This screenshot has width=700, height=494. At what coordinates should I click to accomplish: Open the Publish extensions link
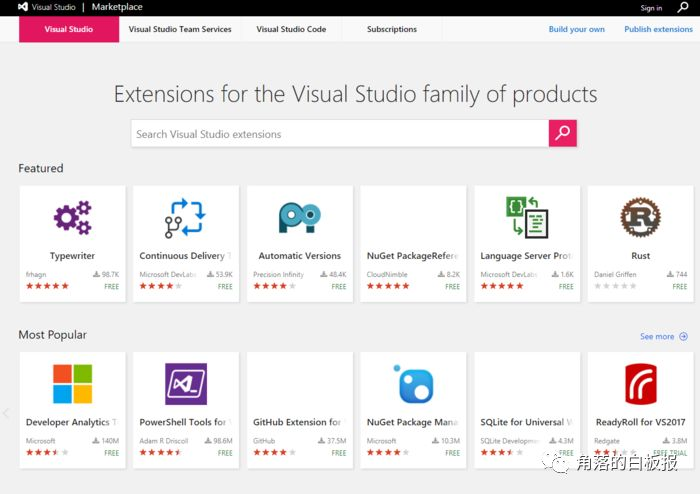pyautogui.click(x=658, y=29)
